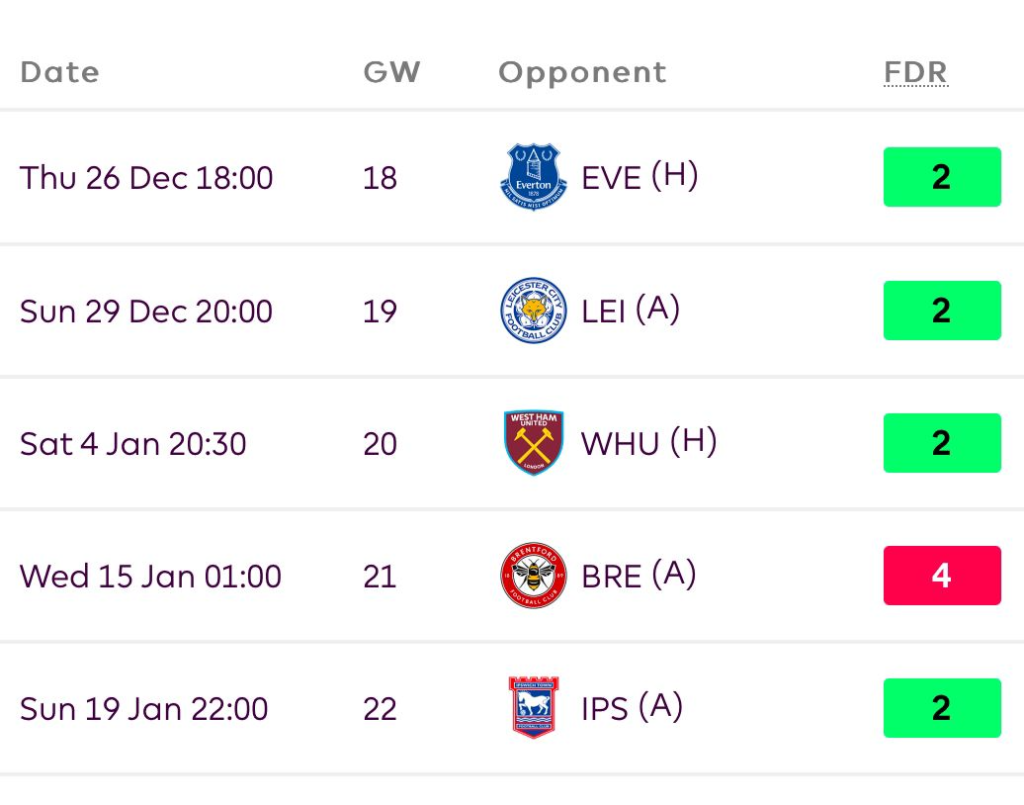1024x805 pixels.
Task: Click the green FDR badge for Leicester
Action: [941, 310]
